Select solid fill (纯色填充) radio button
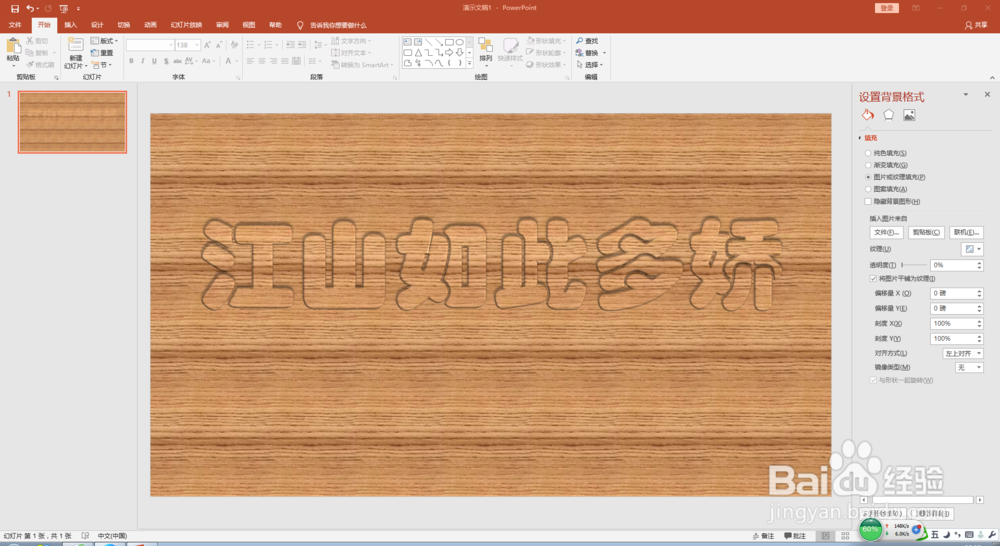 868,153
